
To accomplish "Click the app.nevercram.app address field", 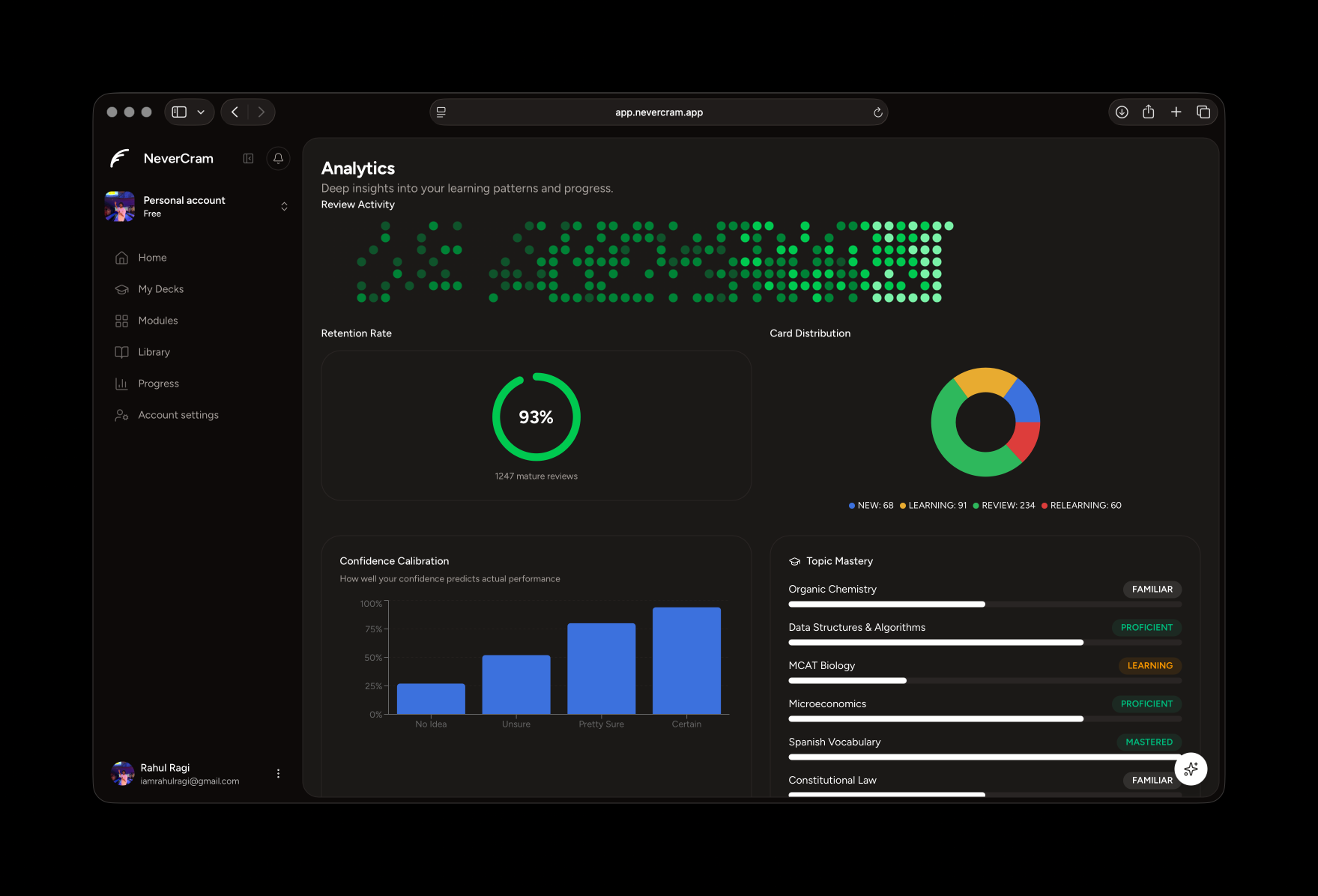I will click(659, 112).
